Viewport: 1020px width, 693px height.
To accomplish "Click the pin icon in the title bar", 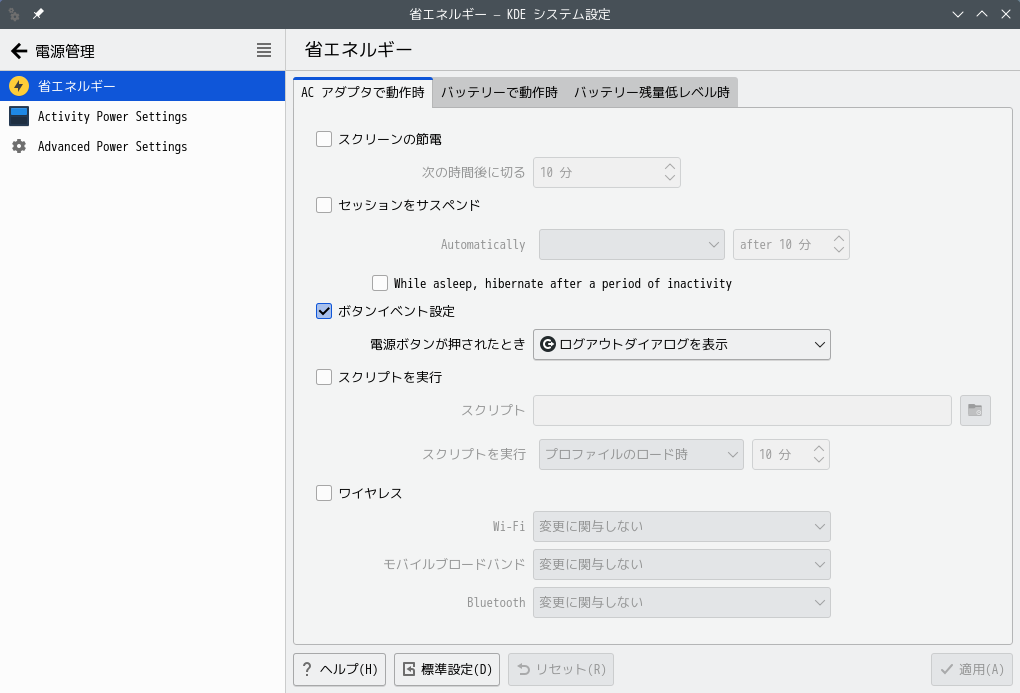I will tap(38, 14).
